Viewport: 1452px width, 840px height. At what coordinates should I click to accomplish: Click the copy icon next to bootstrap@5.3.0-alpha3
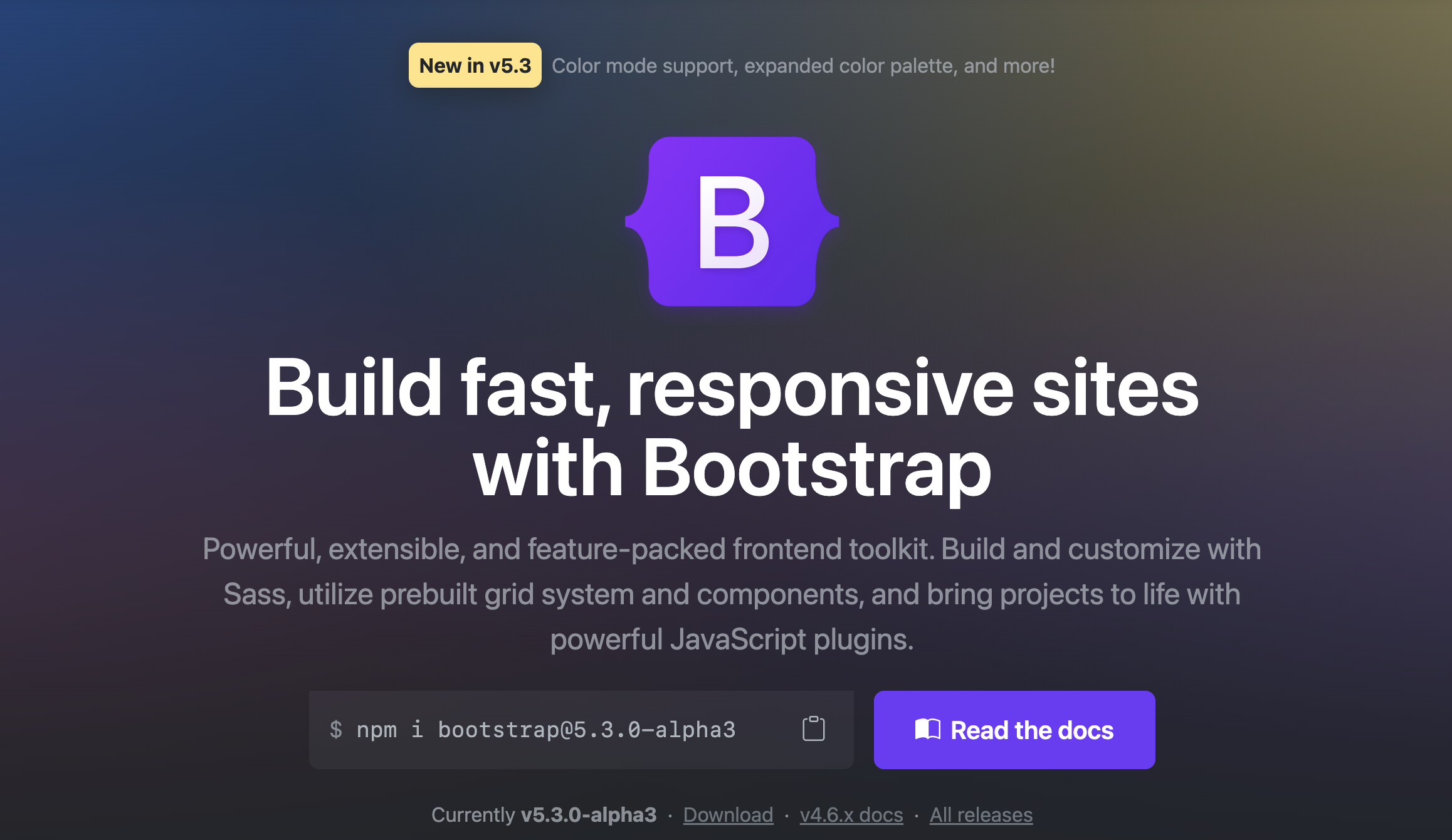[813, 729]
